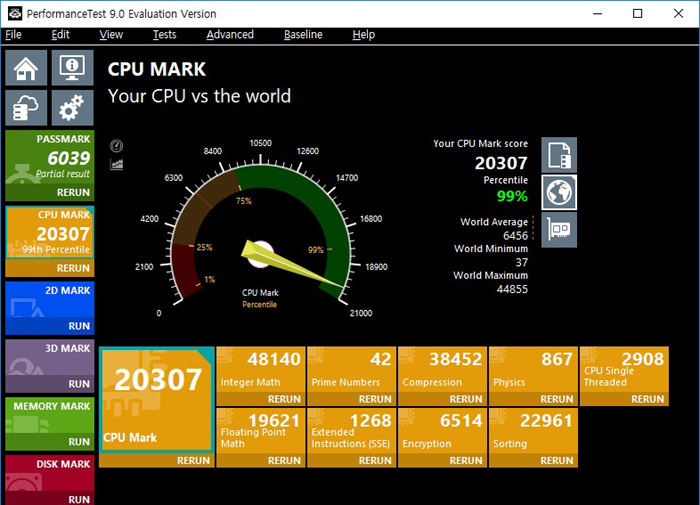The height and width of the screenshot is (505, 700).
Task: Click the PerformanceTest title bar app icon
Action: click(15, 13)
